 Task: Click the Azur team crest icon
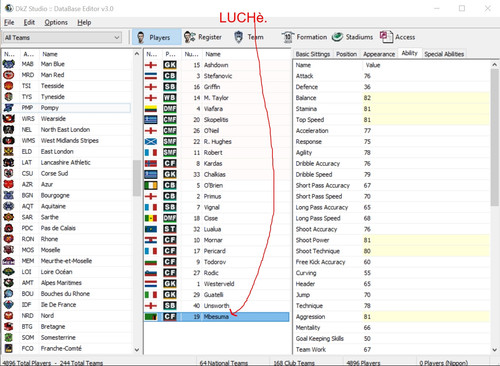[9, 184]
